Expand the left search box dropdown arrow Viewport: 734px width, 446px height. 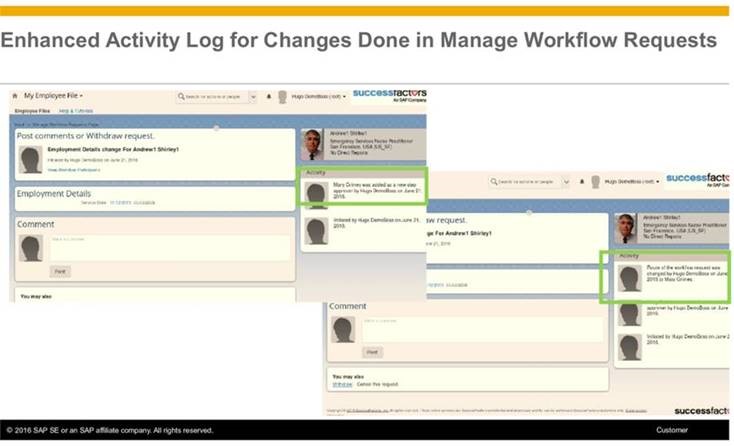click(x=253, y=97)
